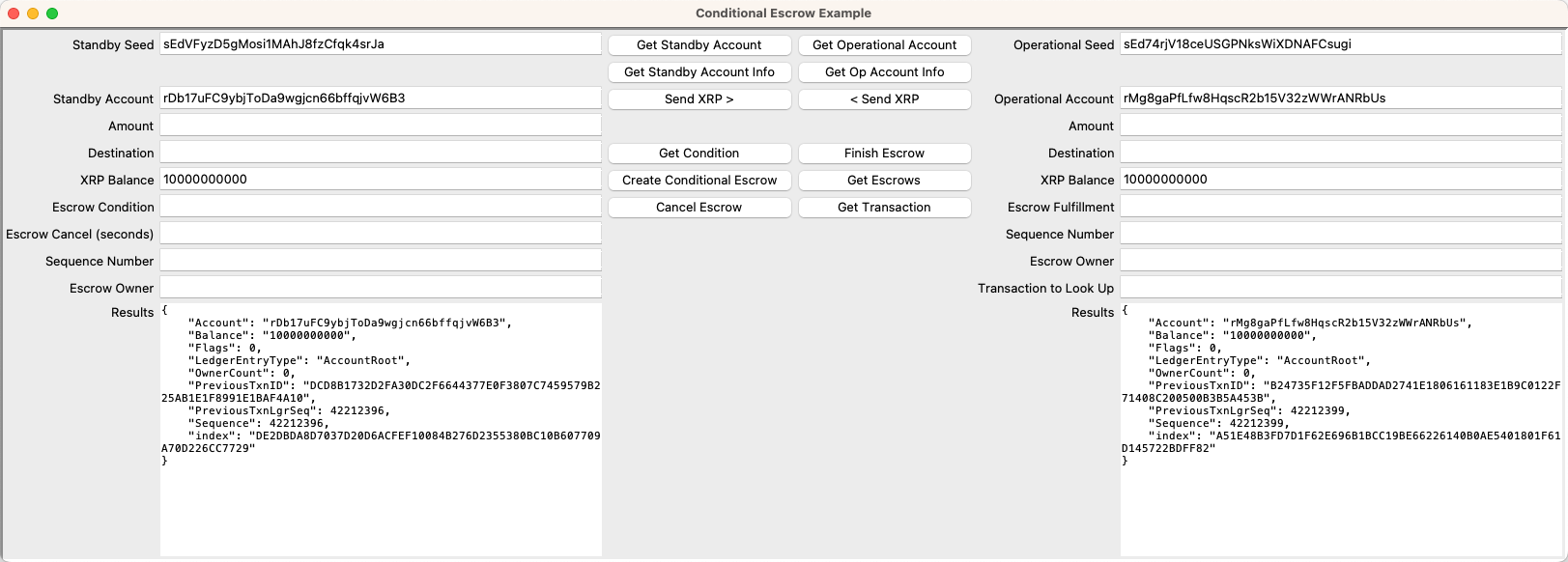Click the standby Destination field

point(380,152)
